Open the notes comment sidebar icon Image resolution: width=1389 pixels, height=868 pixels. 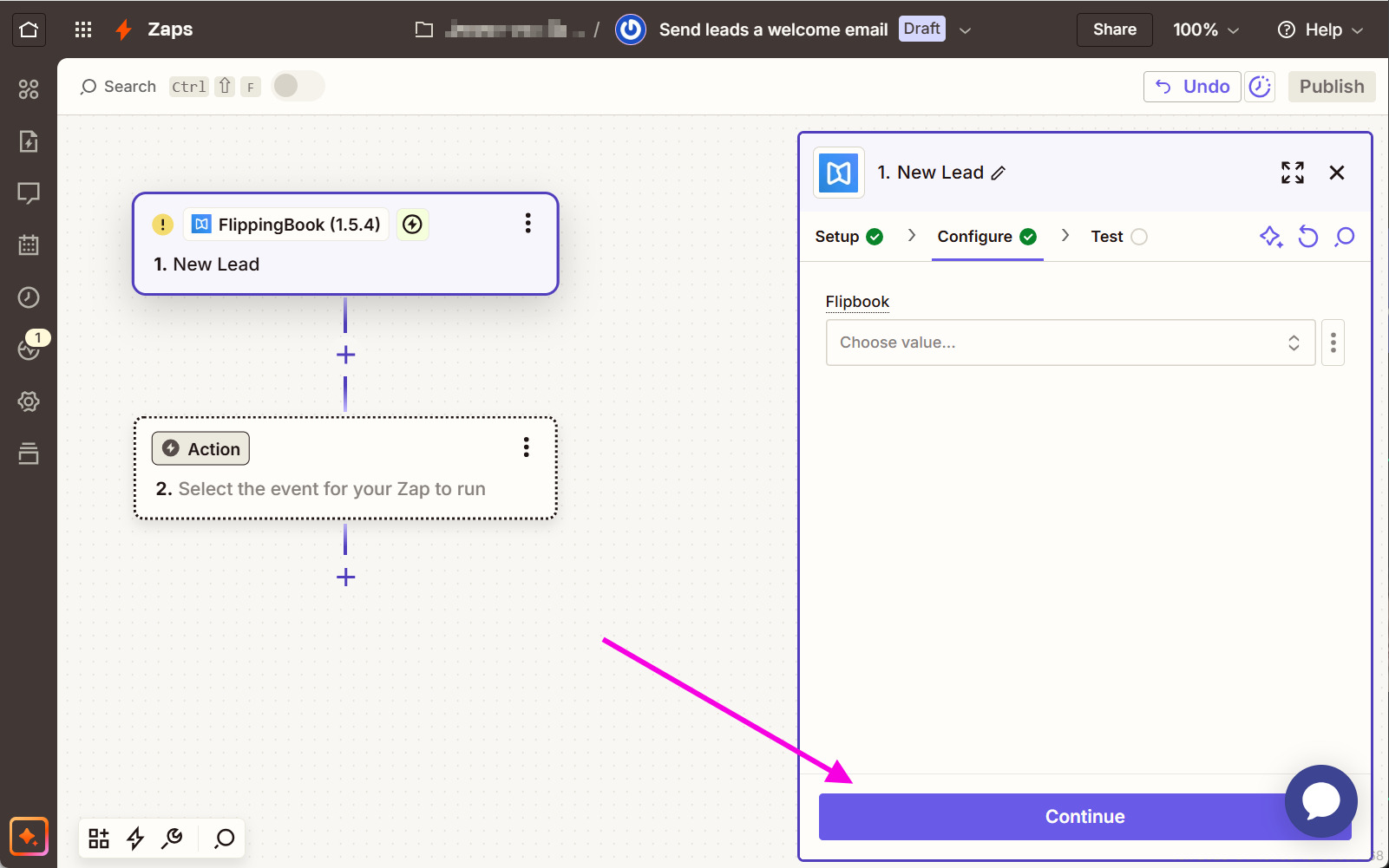(29, 193)
